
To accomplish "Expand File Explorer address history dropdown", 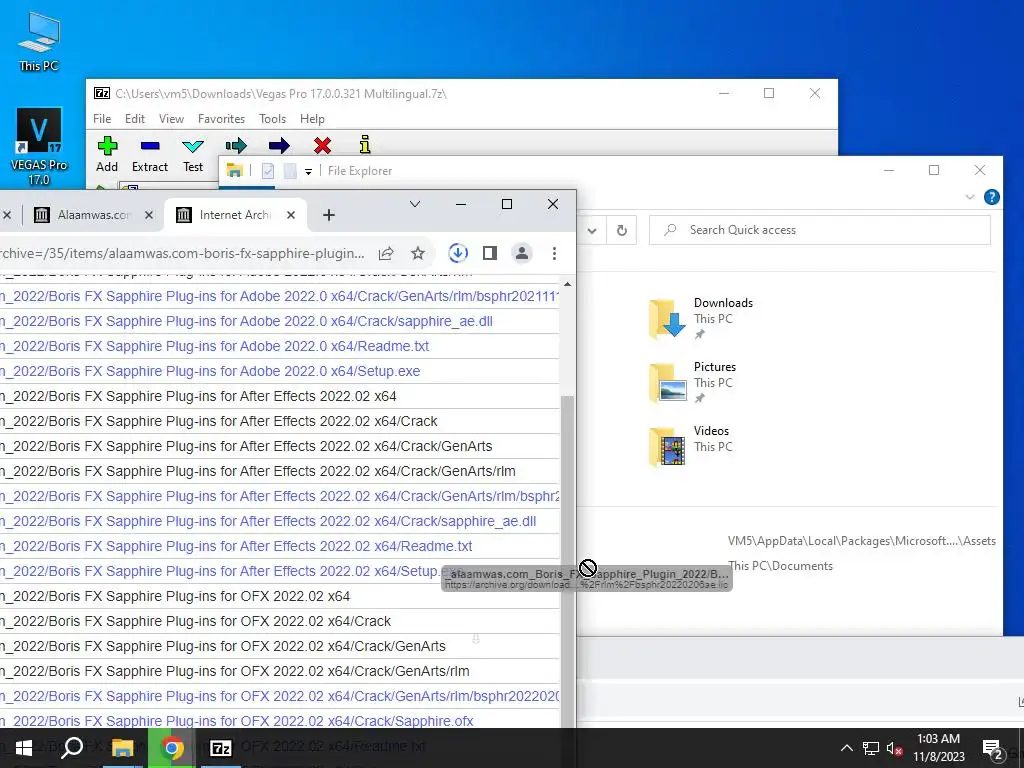I will (x=592, y=230).
